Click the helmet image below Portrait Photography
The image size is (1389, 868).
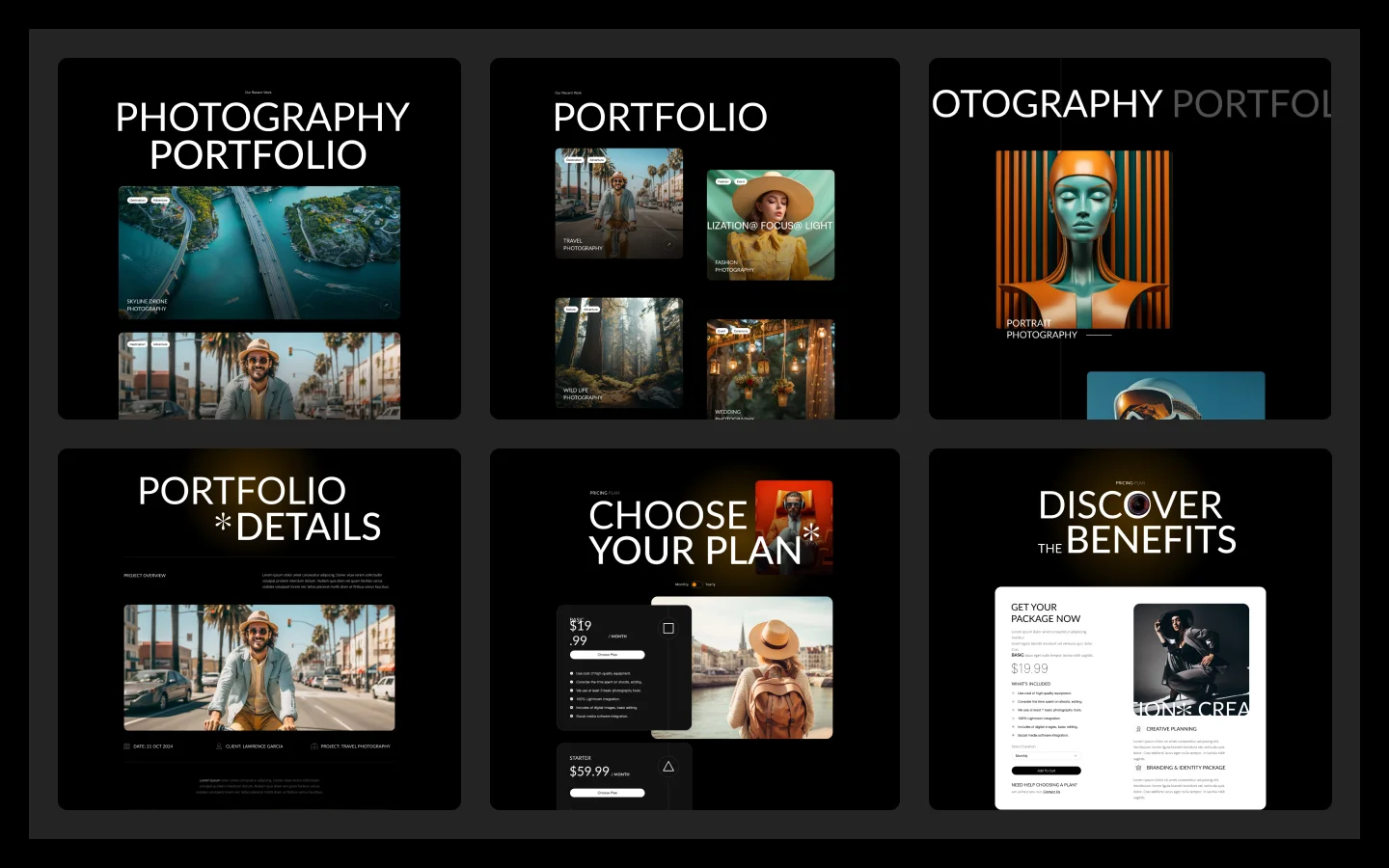1176,395
